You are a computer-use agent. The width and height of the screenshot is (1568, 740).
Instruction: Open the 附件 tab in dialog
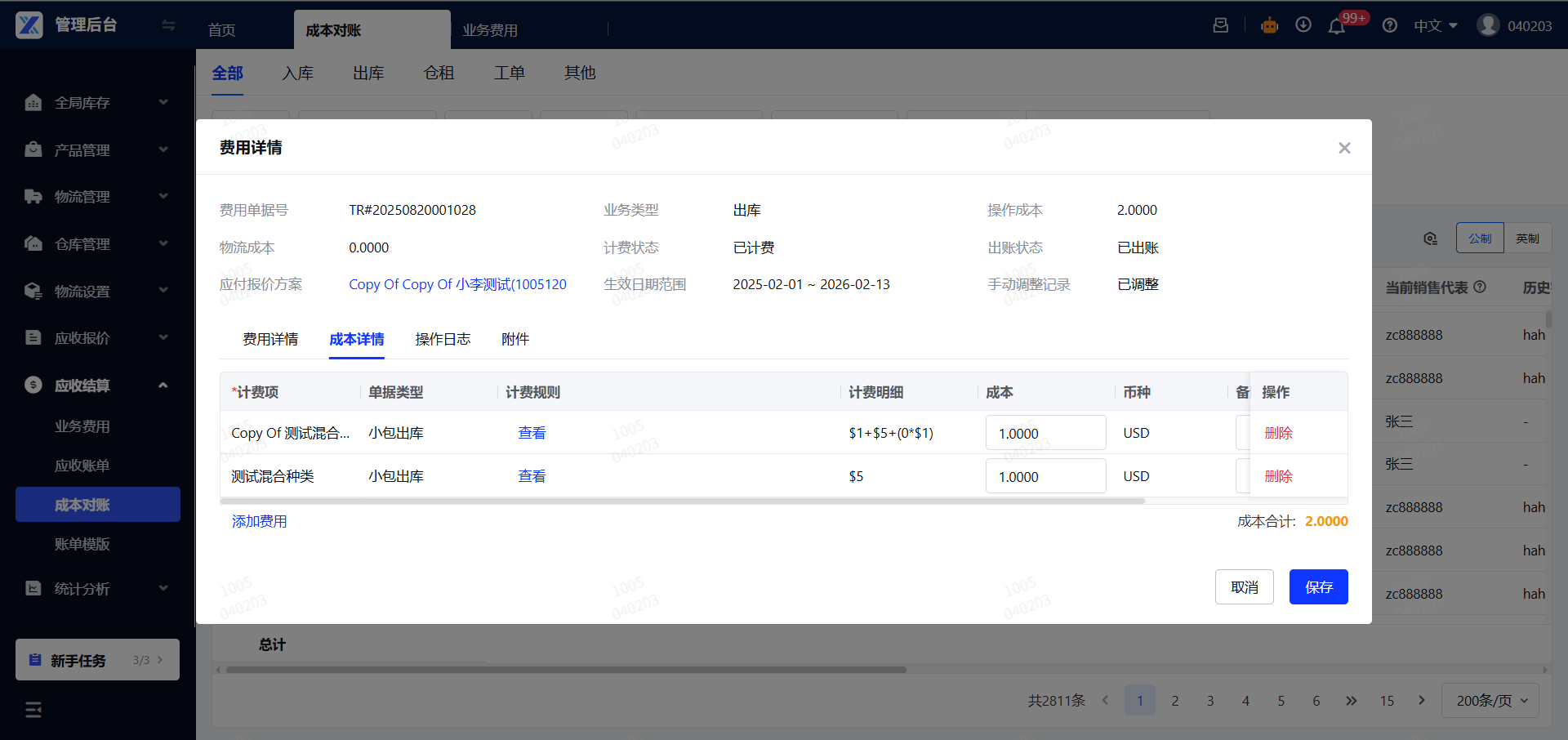pos(515,339)
